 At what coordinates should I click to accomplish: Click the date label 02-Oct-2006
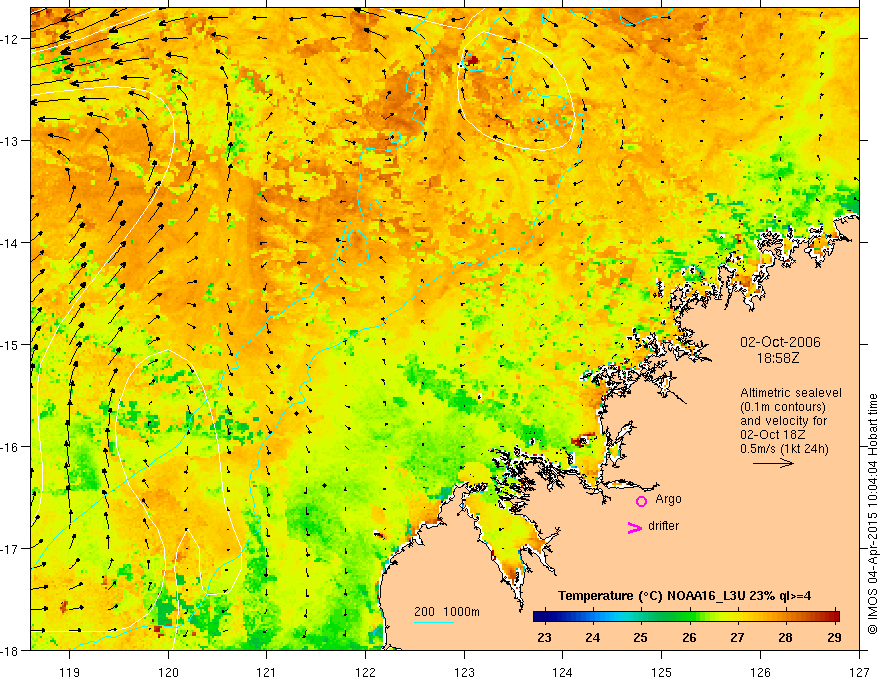point(780,342)
